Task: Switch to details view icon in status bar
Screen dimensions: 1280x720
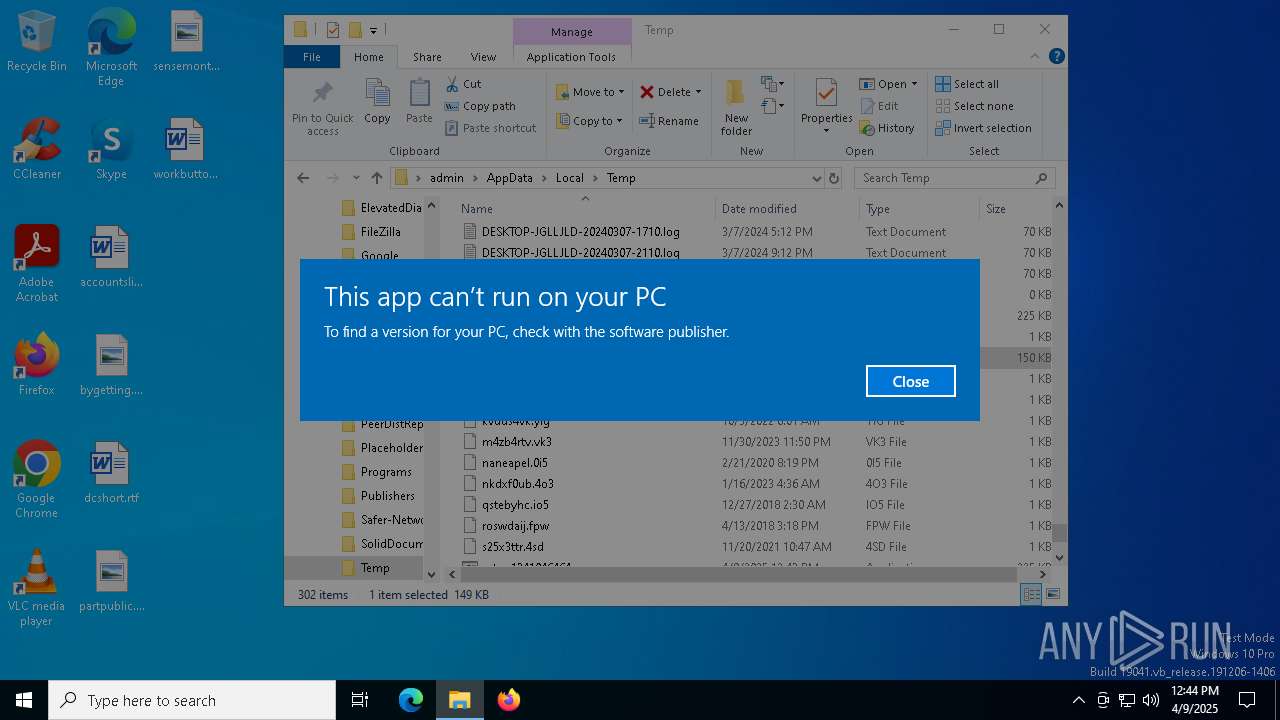Action: point(1031,594)
